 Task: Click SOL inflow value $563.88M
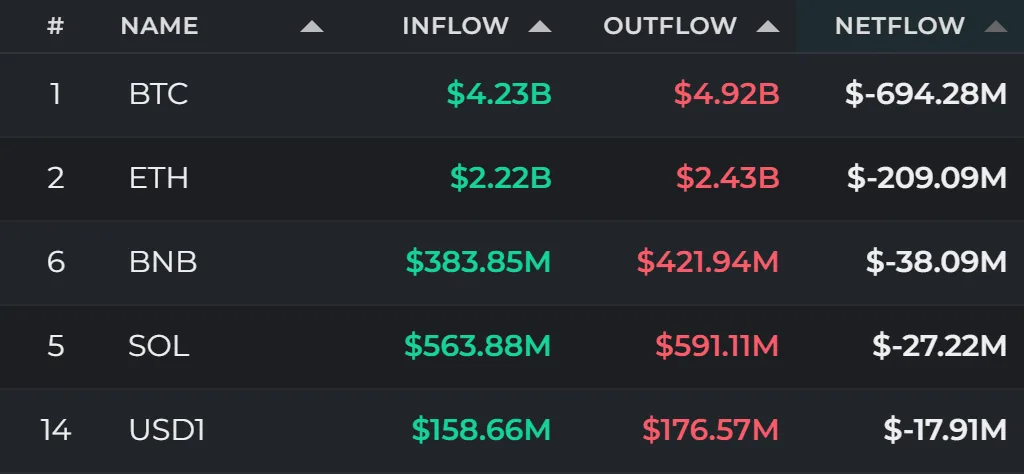(478, 346)
